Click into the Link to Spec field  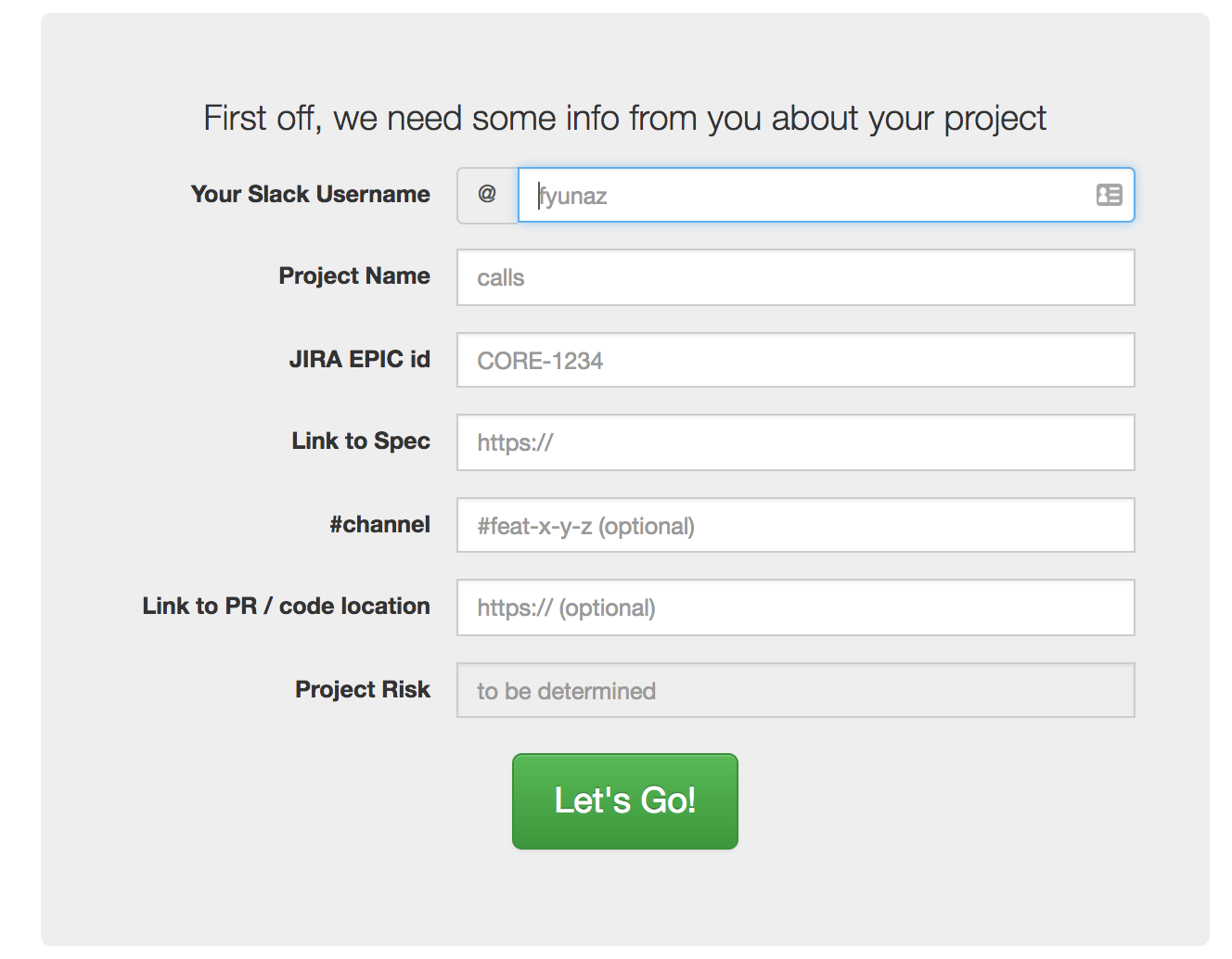click(x=795, y=442)
